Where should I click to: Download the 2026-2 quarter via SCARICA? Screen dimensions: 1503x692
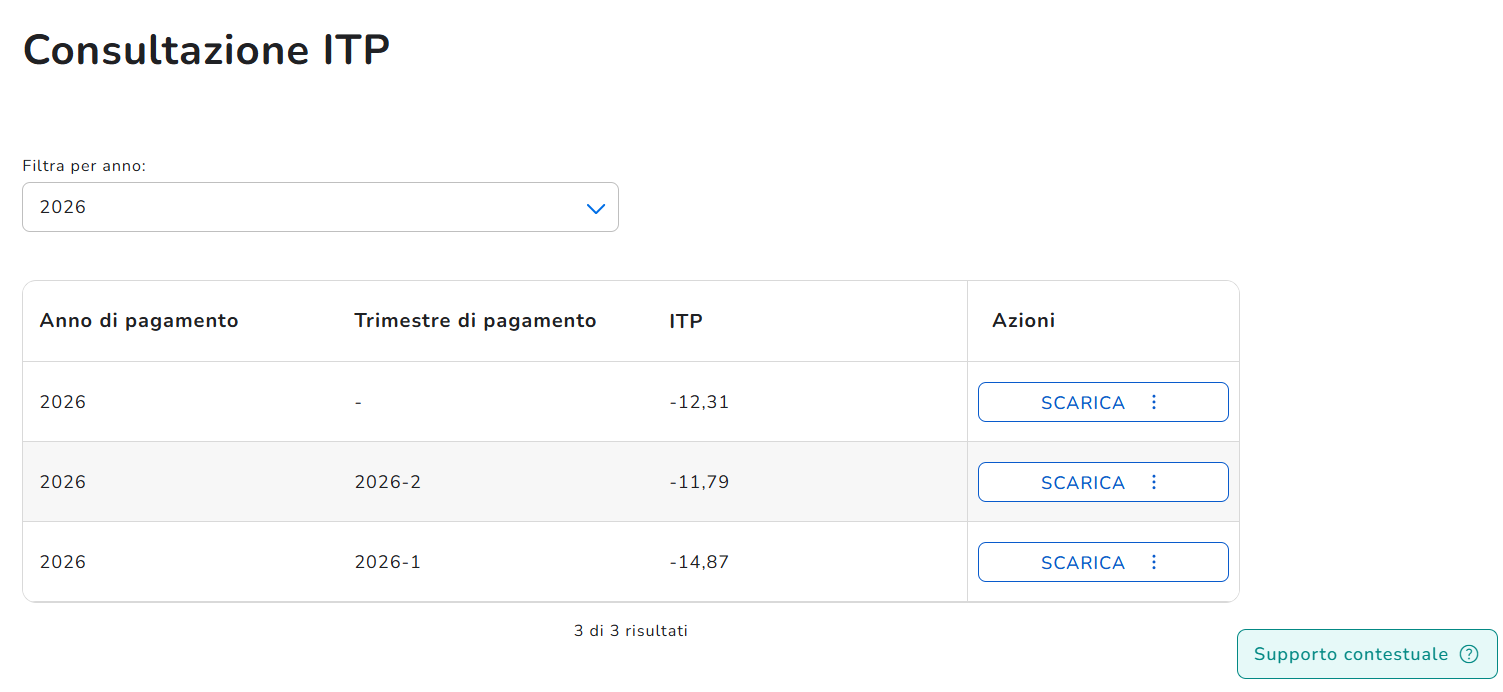(x=1083, y=482)
